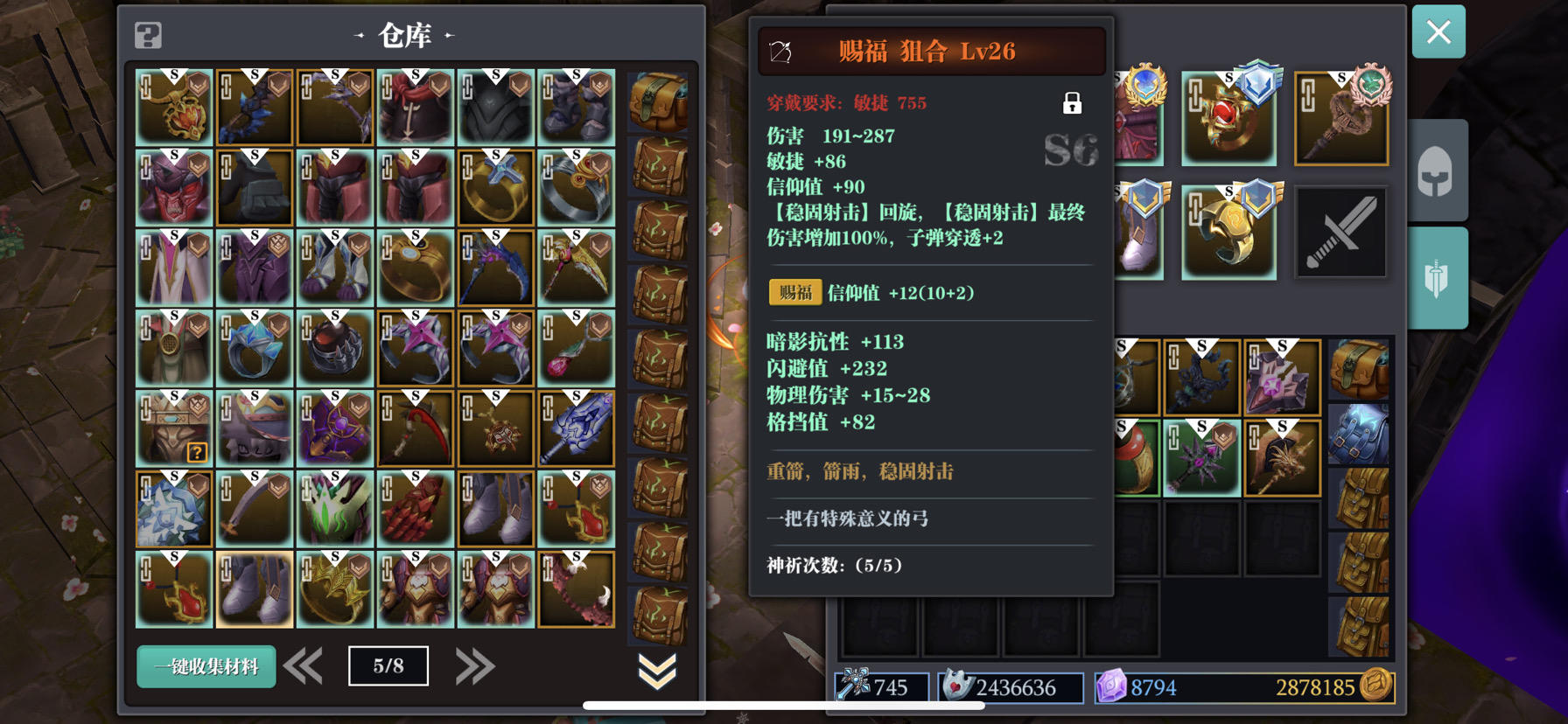Screen dimensions: 1568x724
Task: Open the helmet equipment tab
Action: (1436, 171)
